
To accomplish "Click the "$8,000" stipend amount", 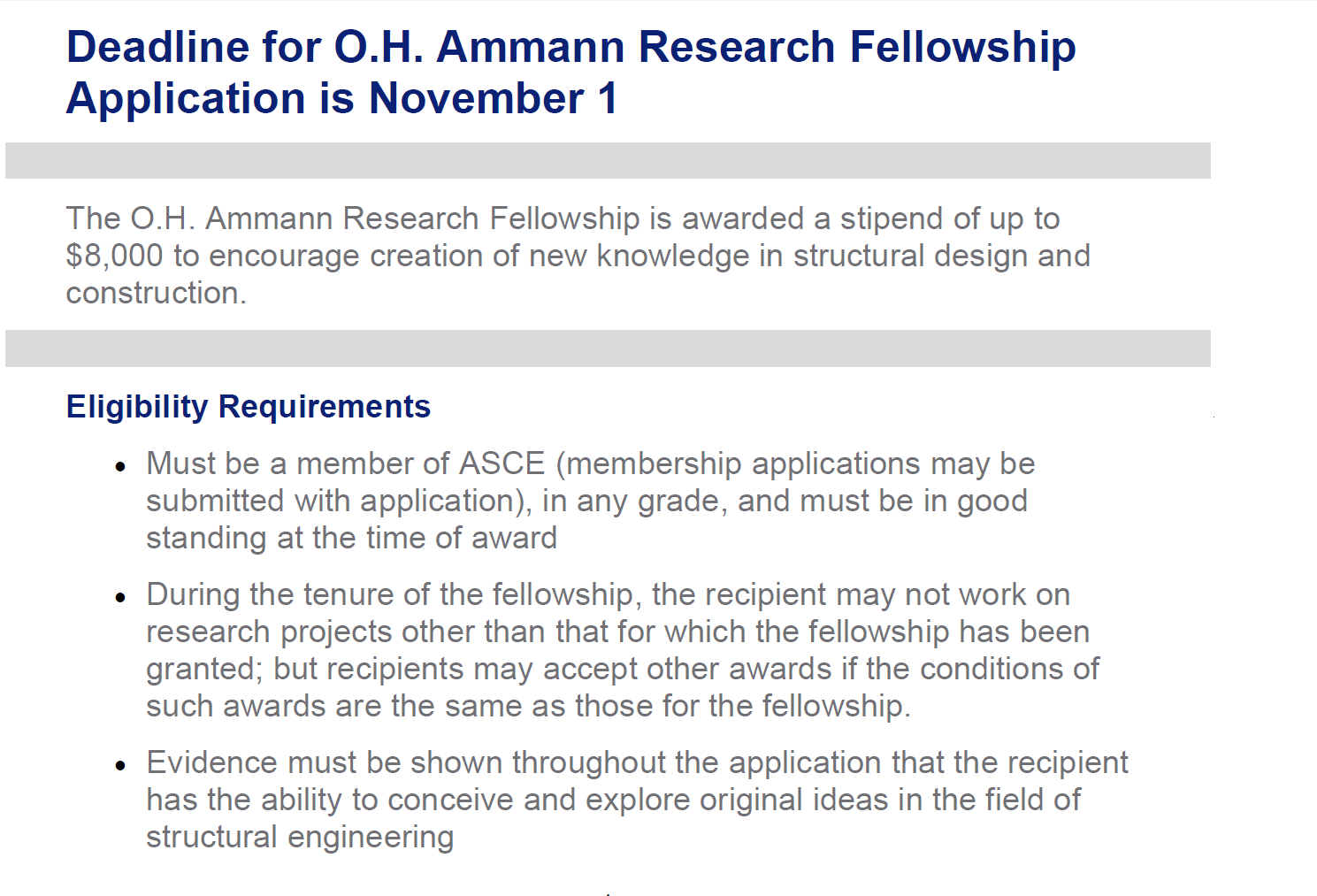I will click(x=114, y=256).
